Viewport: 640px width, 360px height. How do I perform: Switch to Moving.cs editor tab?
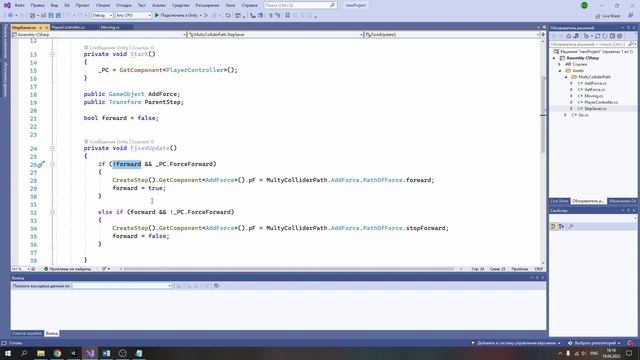coord(110,27)
